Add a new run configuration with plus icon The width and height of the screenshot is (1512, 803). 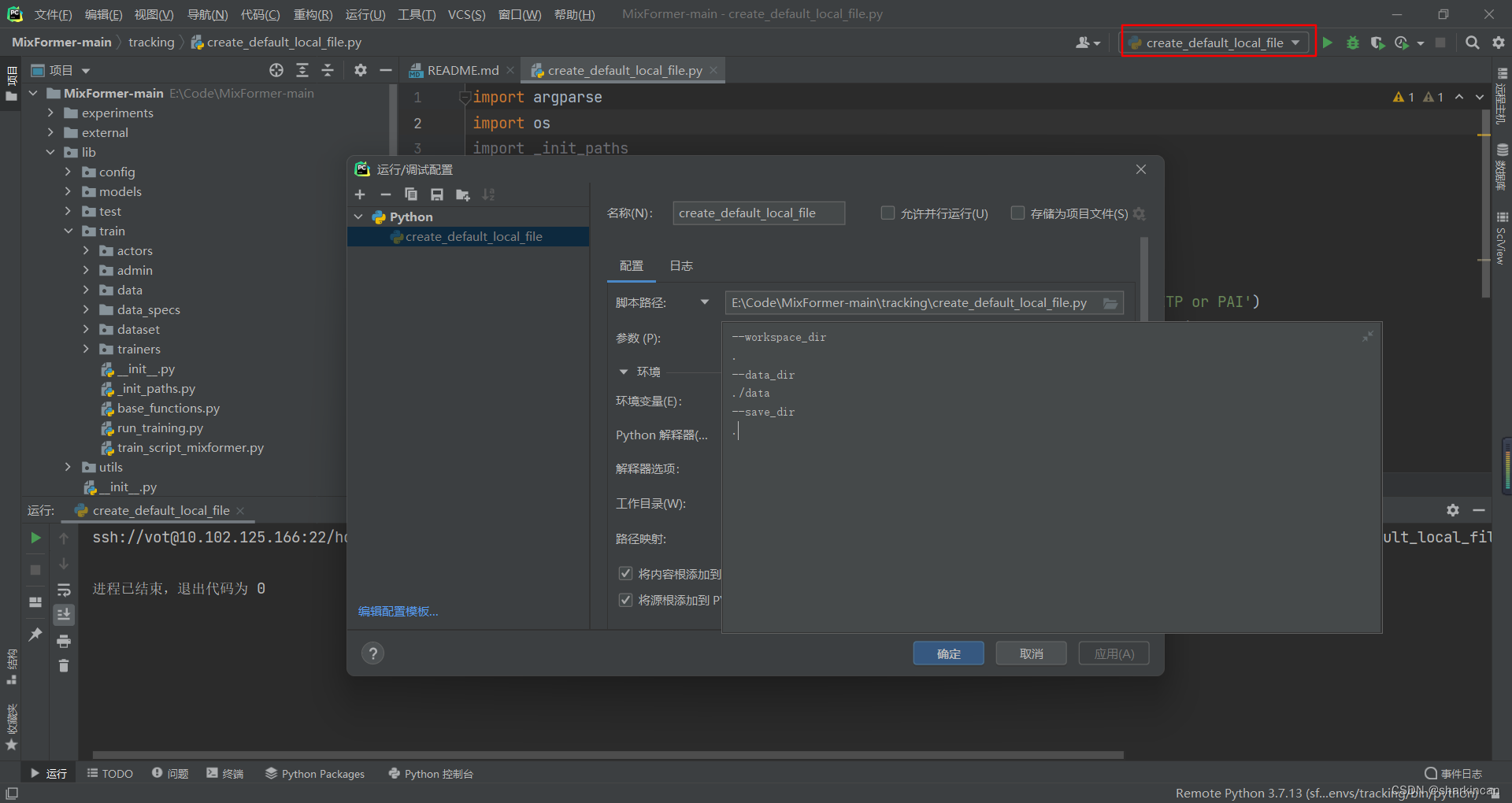click(x=360, y=194)
